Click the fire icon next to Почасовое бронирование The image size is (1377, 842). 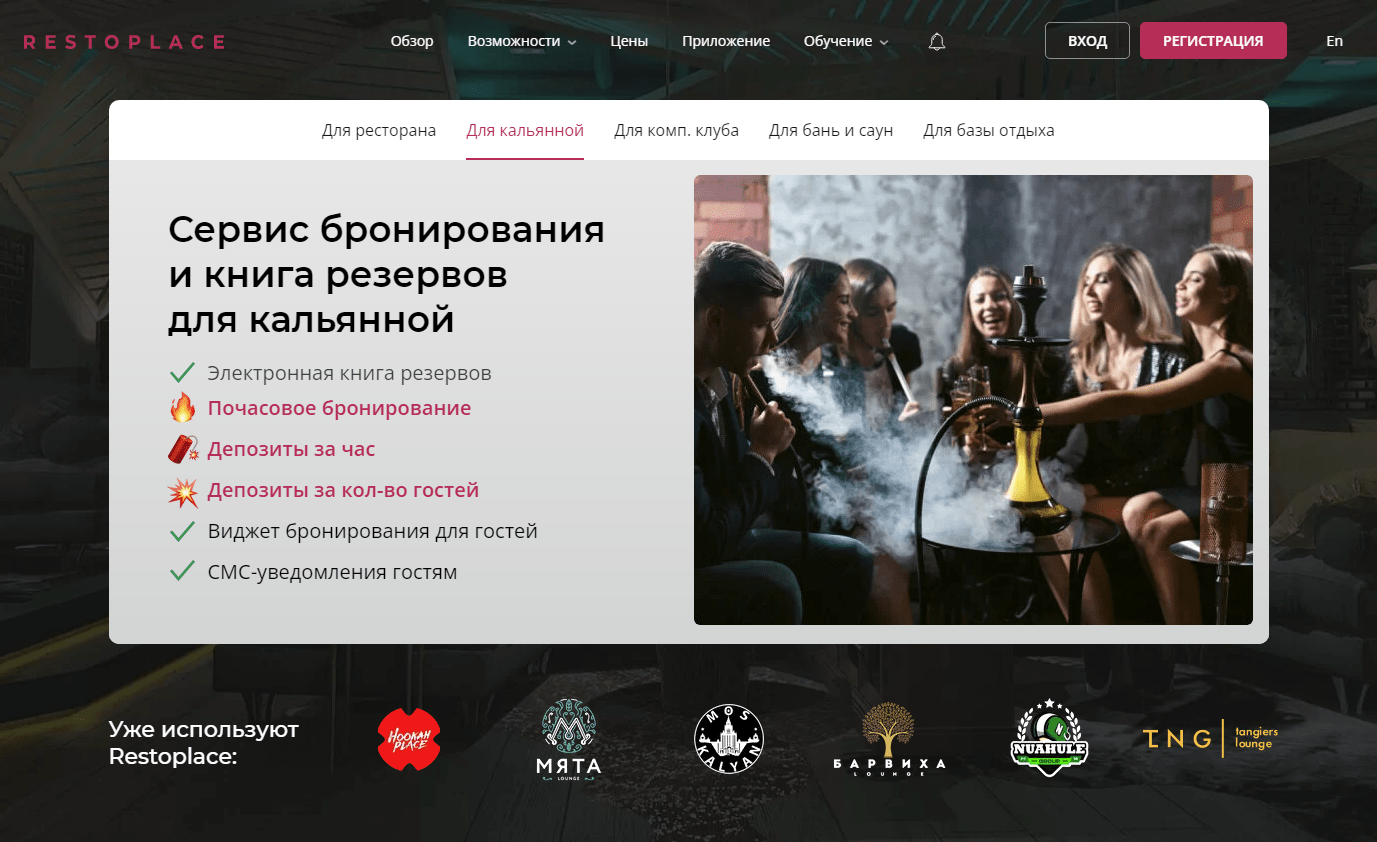pos(182,407)
